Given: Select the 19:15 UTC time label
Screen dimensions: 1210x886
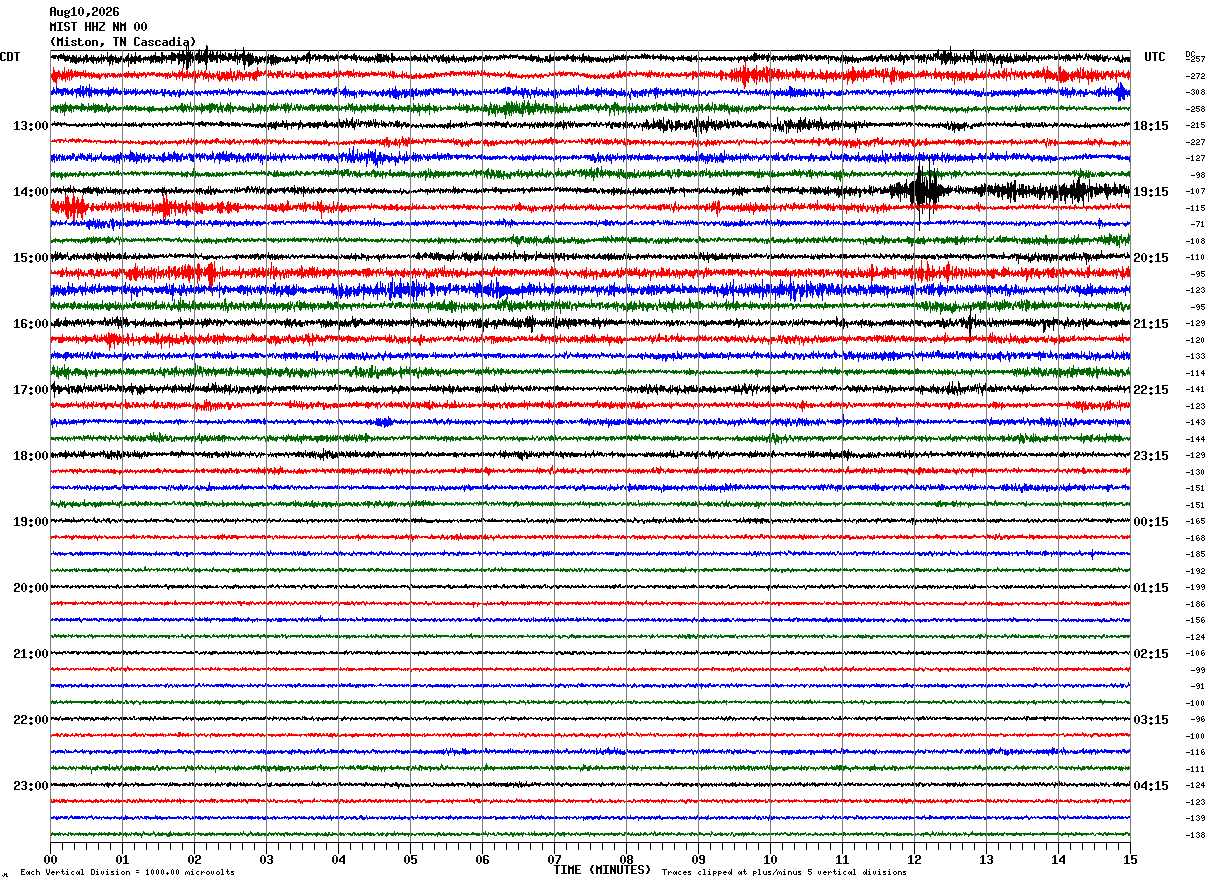Looking at the screenshot, I should (1151, 192).
